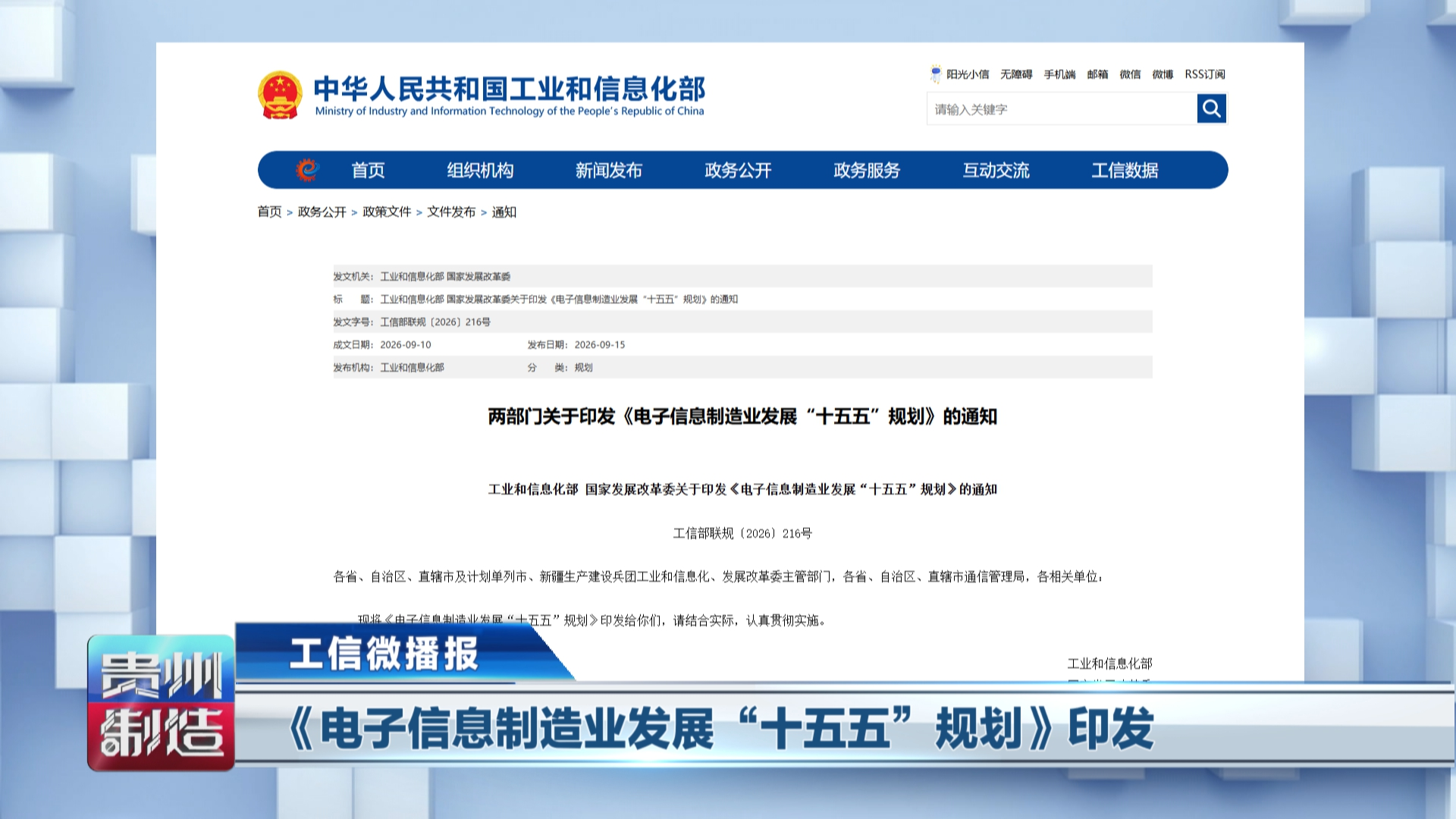Go to 互动交流 section
1456x819 pixels.
pos(996,171)
